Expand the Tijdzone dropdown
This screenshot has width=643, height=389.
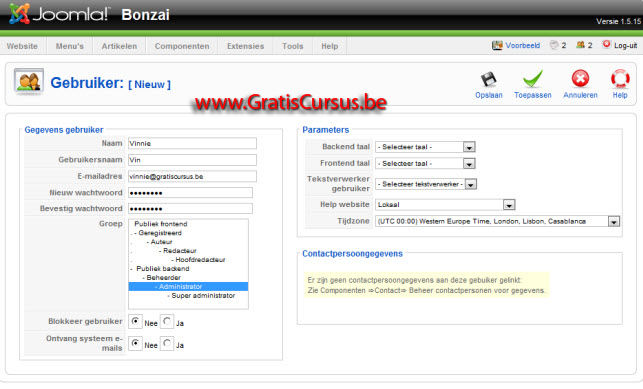tap(497, 221)
